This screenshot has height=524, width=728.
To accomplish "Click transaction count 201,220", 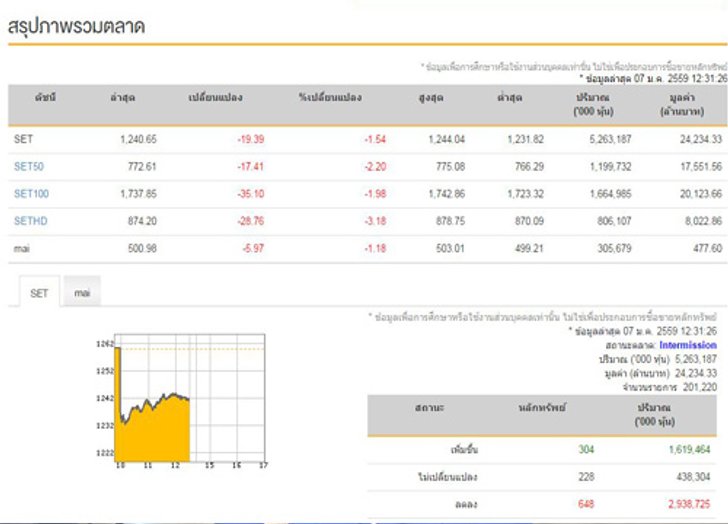I will 700,387.
